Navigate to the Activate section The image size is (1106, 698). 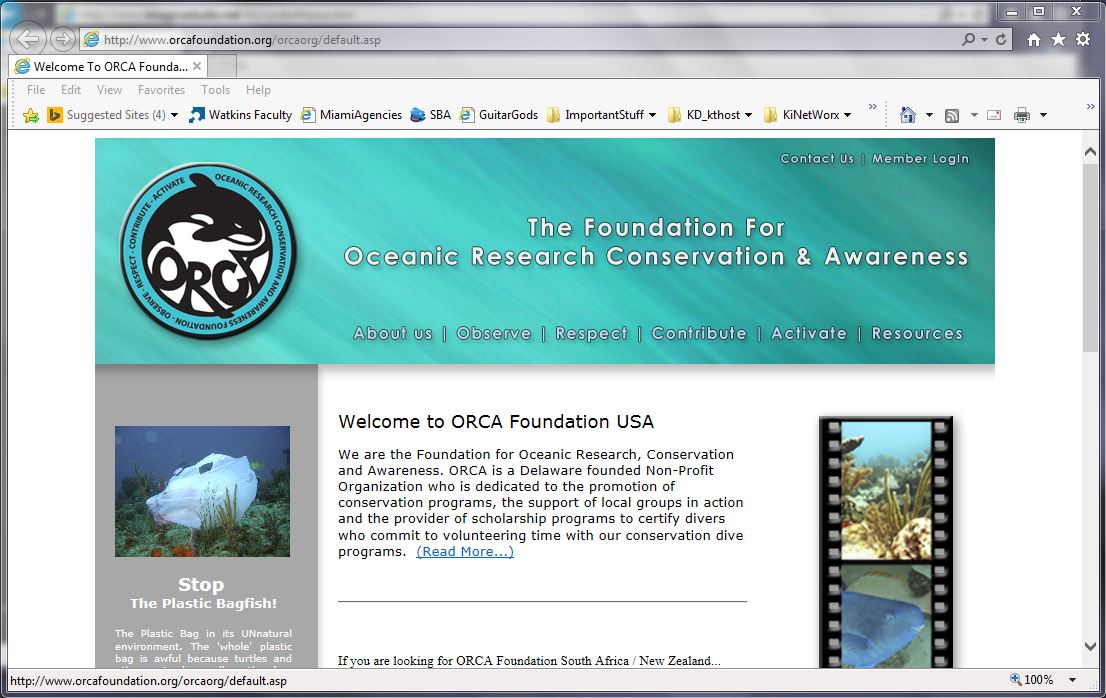[808, 333]
